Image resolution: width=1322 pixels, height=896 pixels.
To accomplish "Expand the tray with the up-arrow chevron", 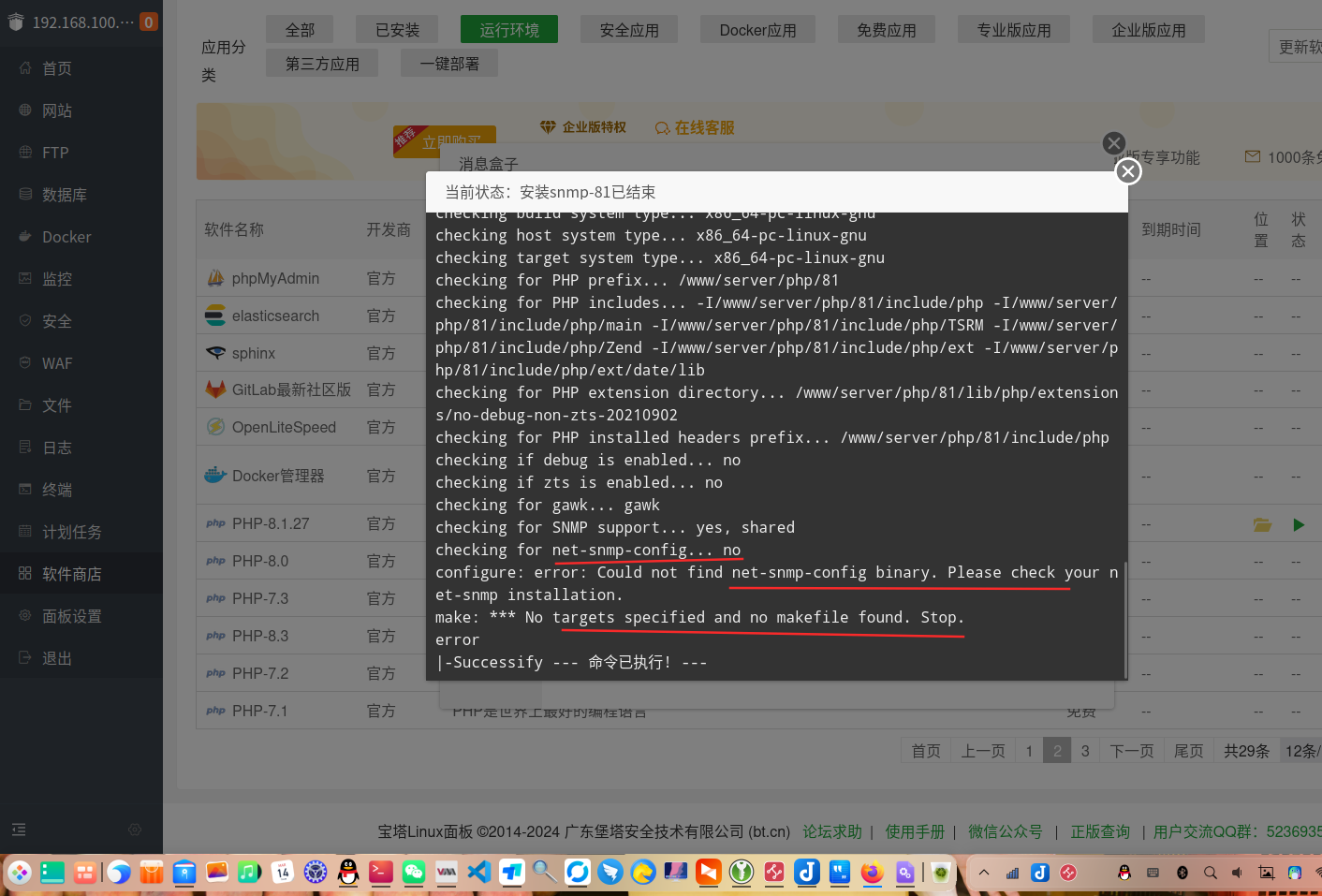I will (984, 873).
